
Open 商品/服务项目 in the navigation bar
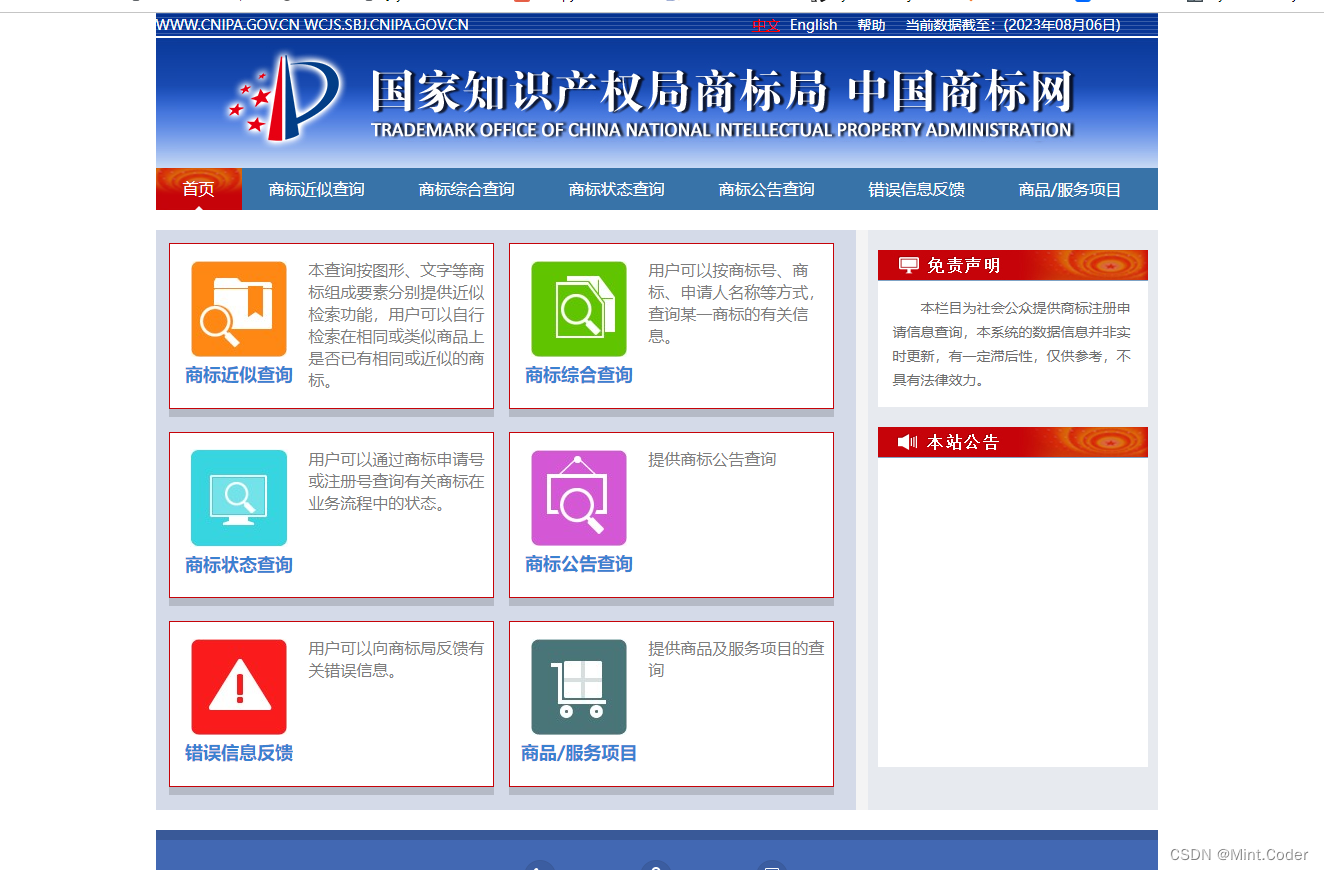point(1070,189)
